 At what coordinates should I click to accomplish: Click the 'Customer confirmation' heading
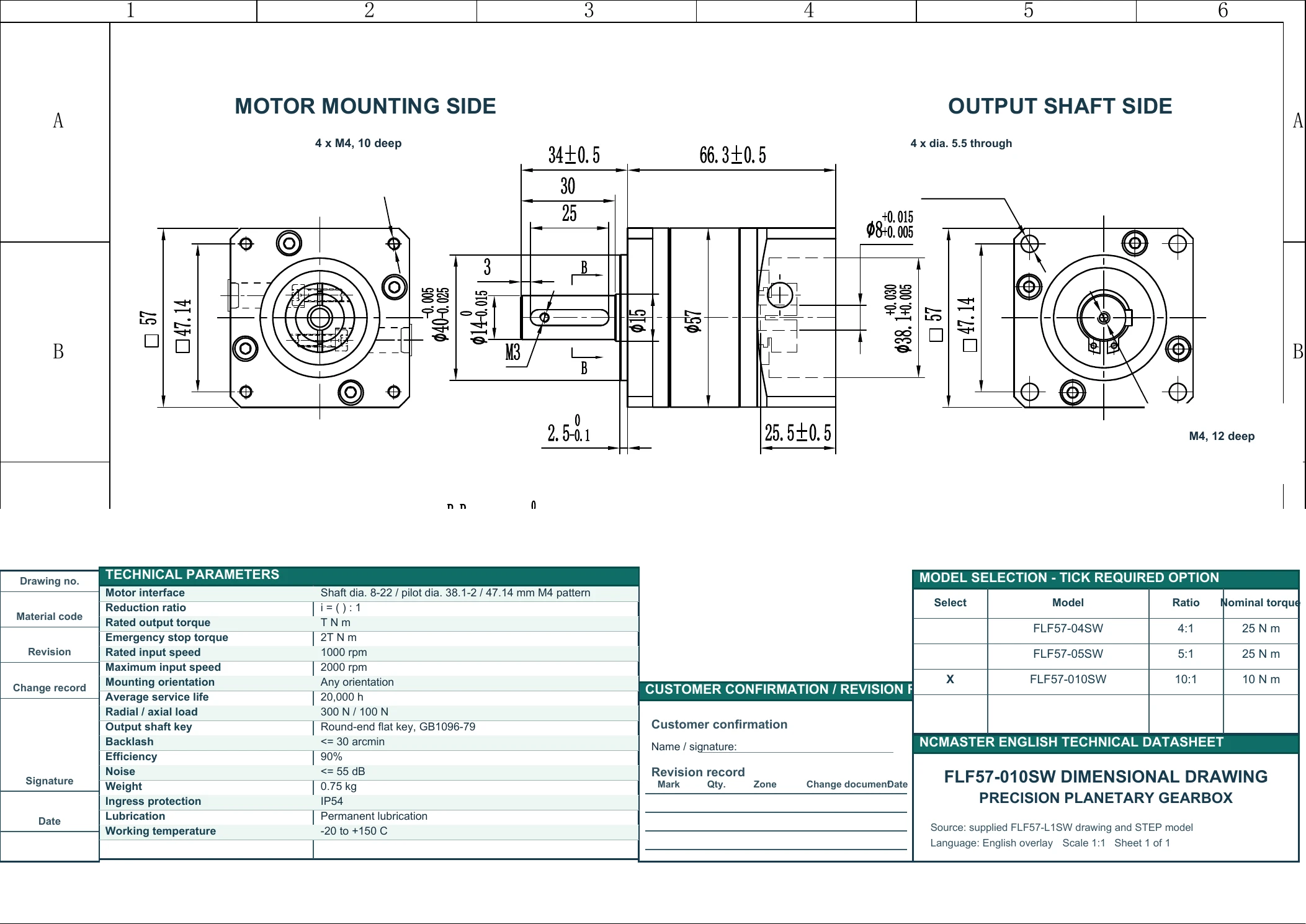click(x=719, y=725)
